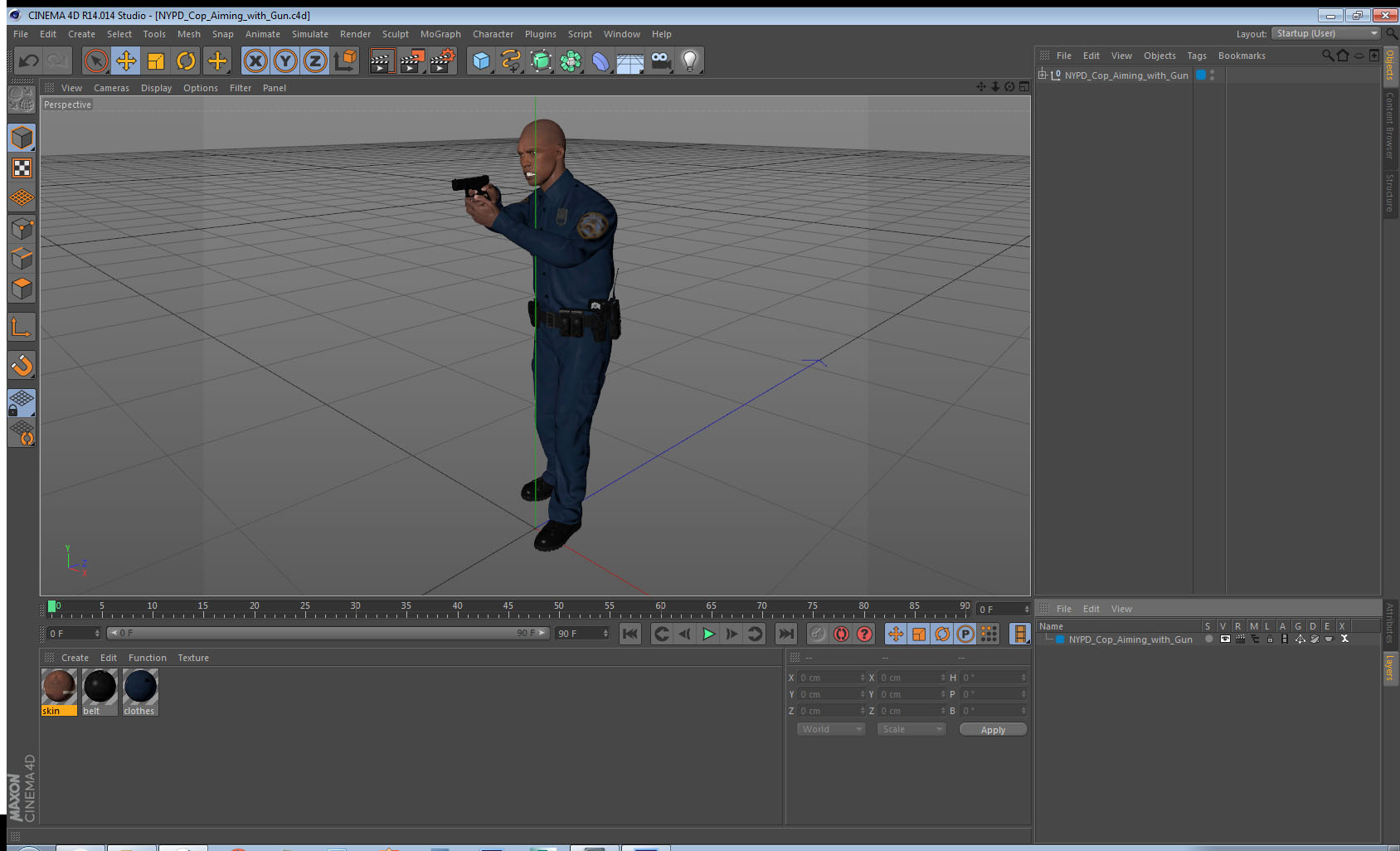This screenshot has height=851, width=1400.
Task: Add a camera object
Action: [x=660, y=61]
